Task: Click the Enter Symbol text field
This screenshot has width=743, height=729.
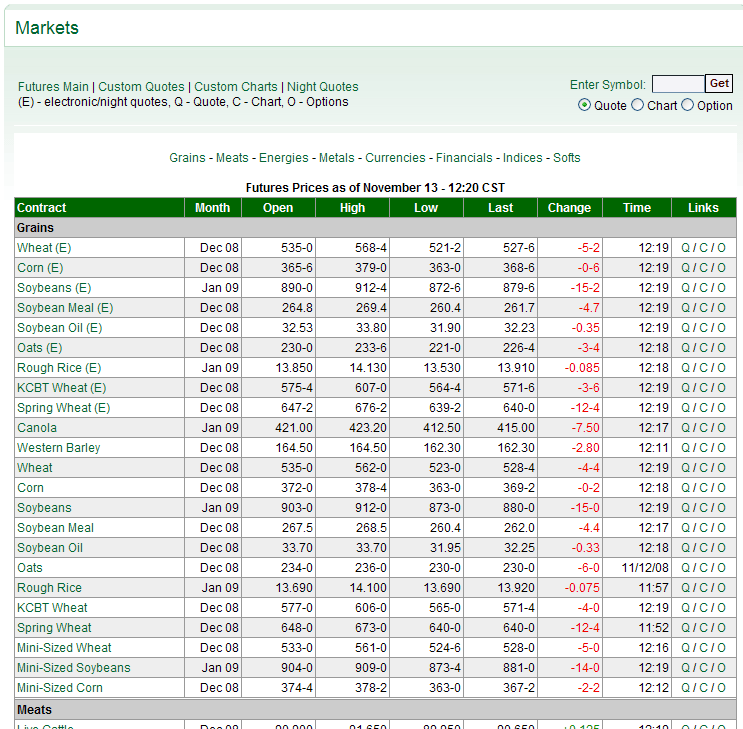Action: 678,84
